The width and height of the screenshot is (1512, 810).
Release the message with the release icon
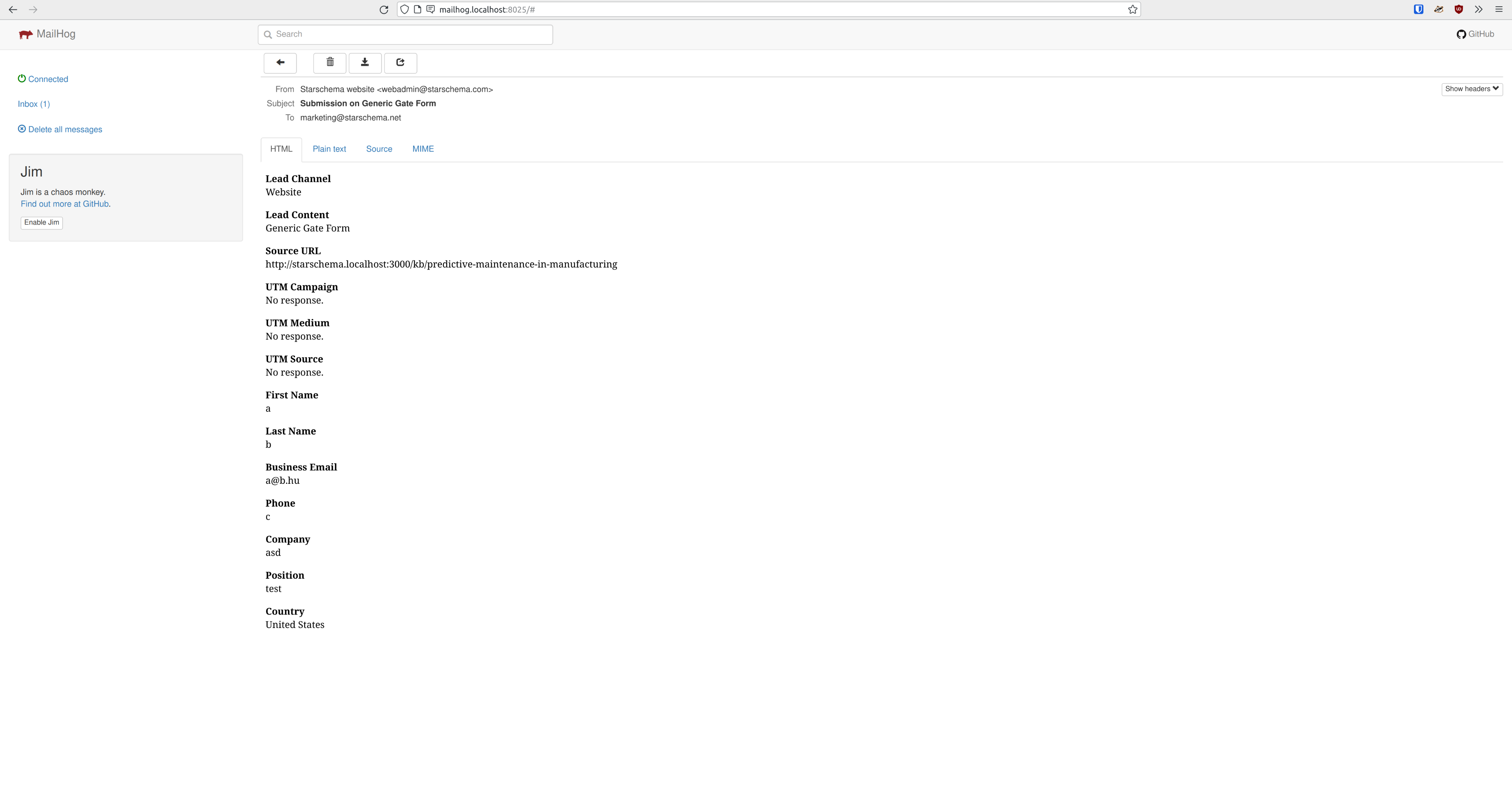click(400, 63)
